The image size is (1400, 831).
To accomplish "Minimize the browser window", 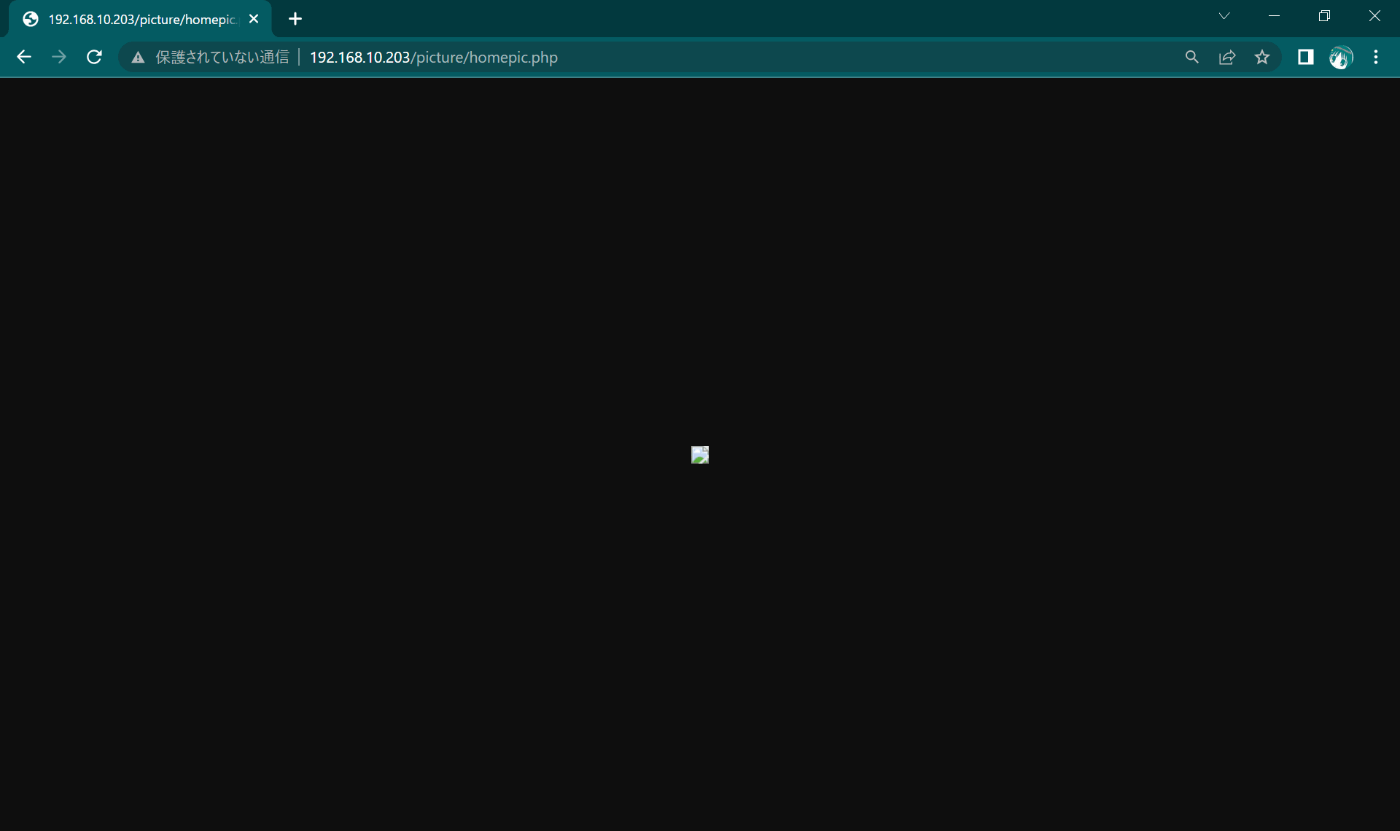I will 1274,16.
